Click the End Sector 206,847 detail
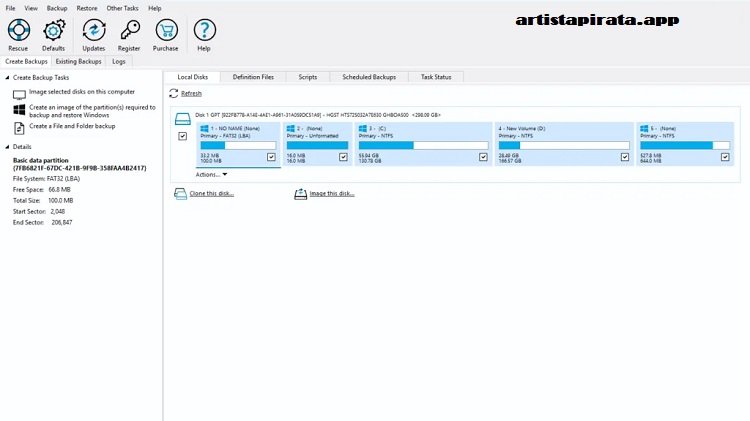The width and height of the screenshot is (750, 421). tap(43, 222)
